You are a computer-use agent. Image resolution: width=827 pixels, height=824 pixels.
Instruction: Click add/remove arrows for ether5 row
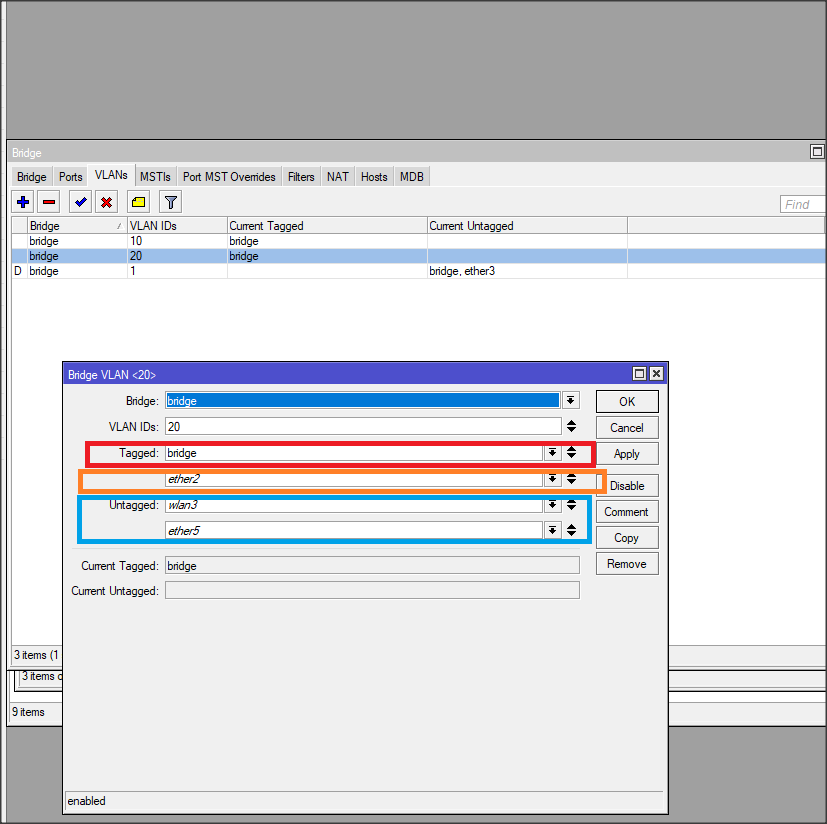571,530
